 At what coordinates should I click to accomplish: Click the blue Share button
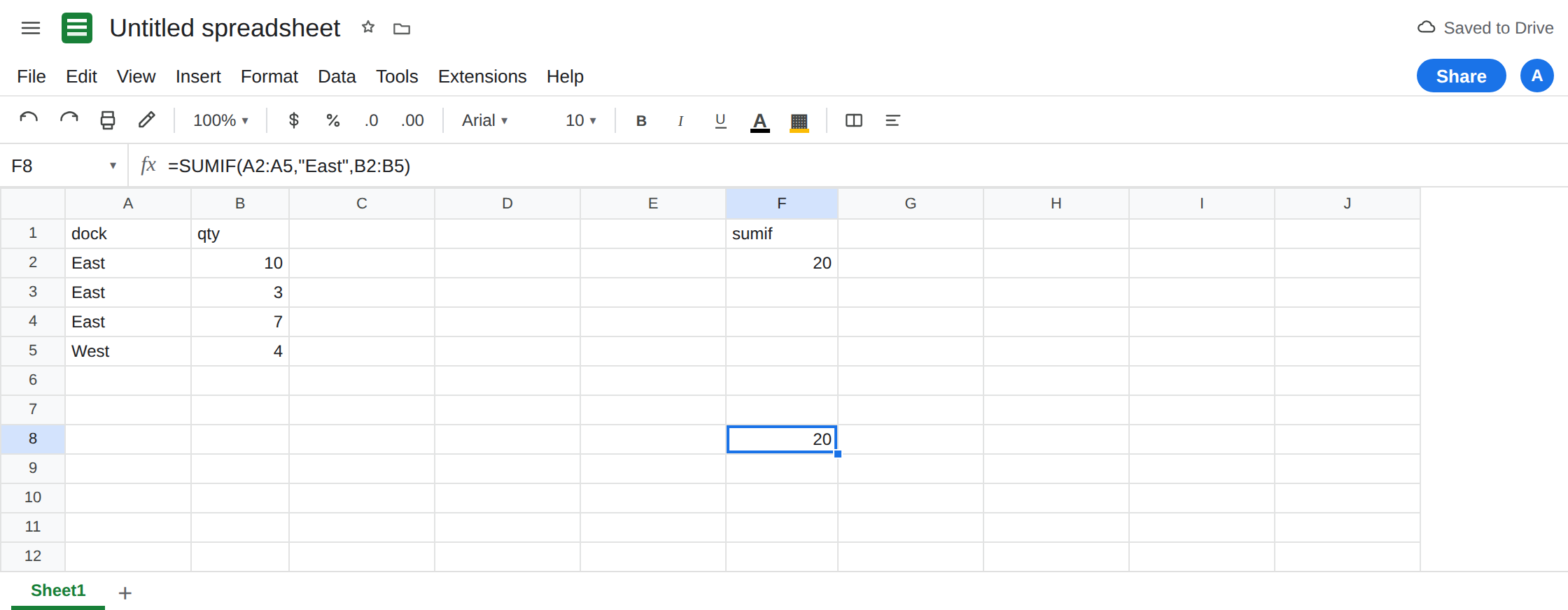1461,76
